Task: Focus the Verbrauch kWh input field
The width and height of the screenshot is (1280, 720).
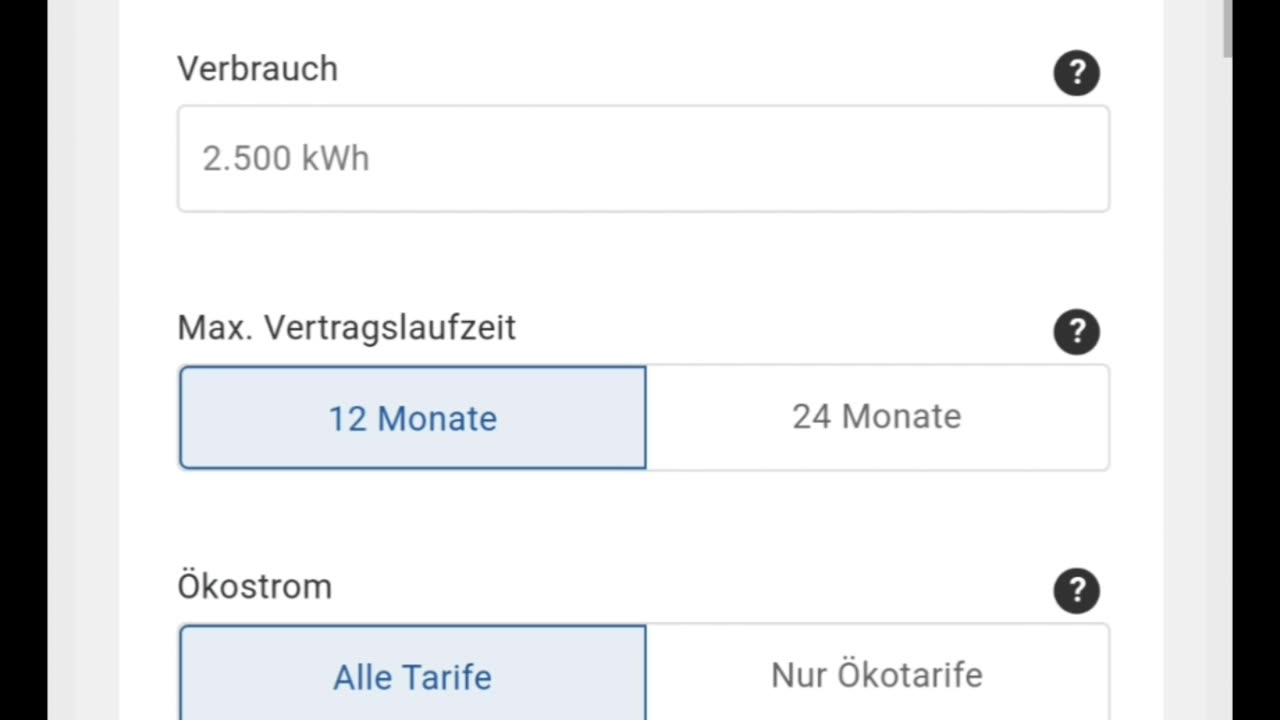Action: [500, 159]
